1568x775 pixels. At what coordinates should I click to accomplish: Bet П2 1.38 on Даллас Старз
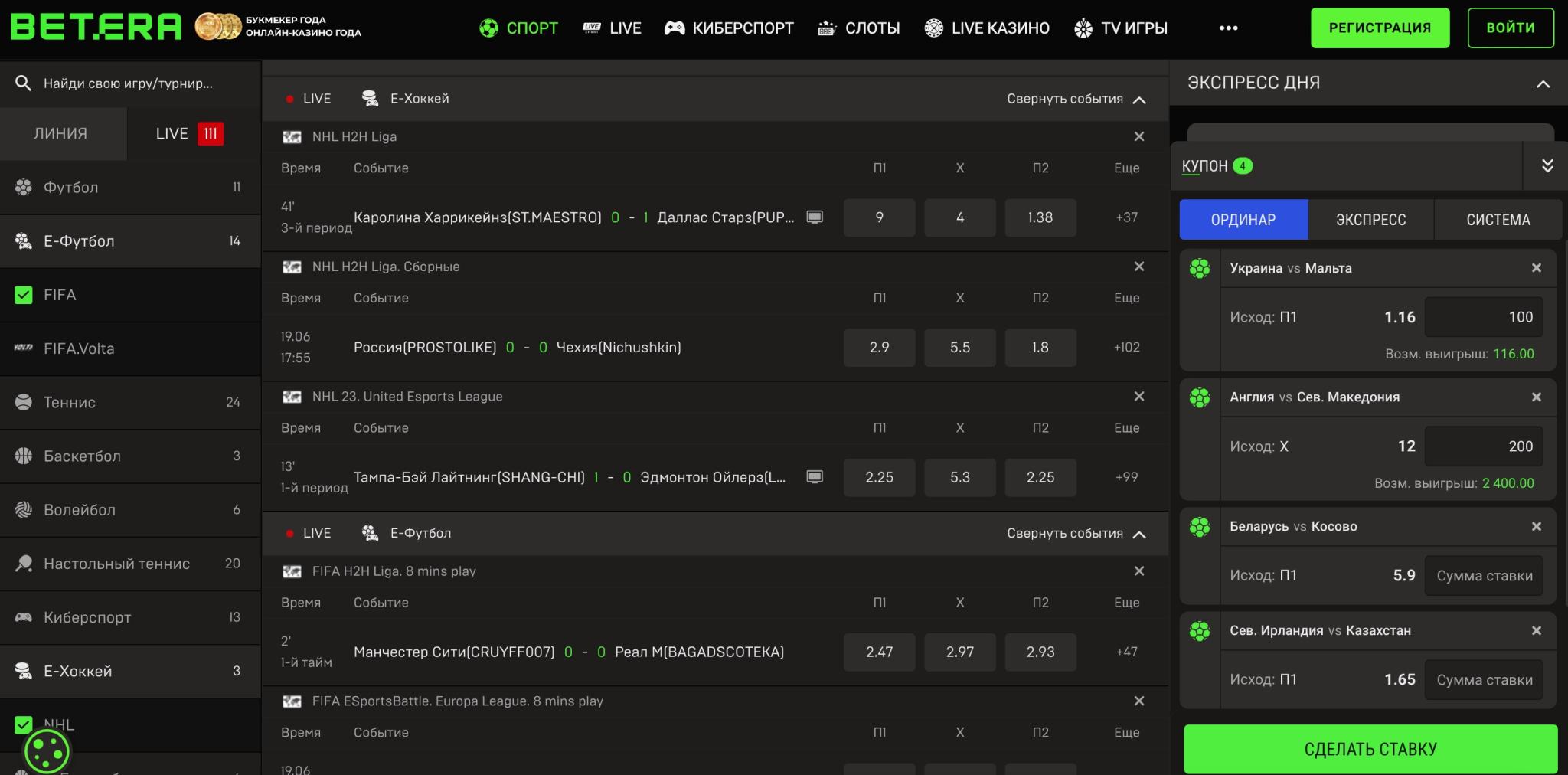(x=1040, y=217)
